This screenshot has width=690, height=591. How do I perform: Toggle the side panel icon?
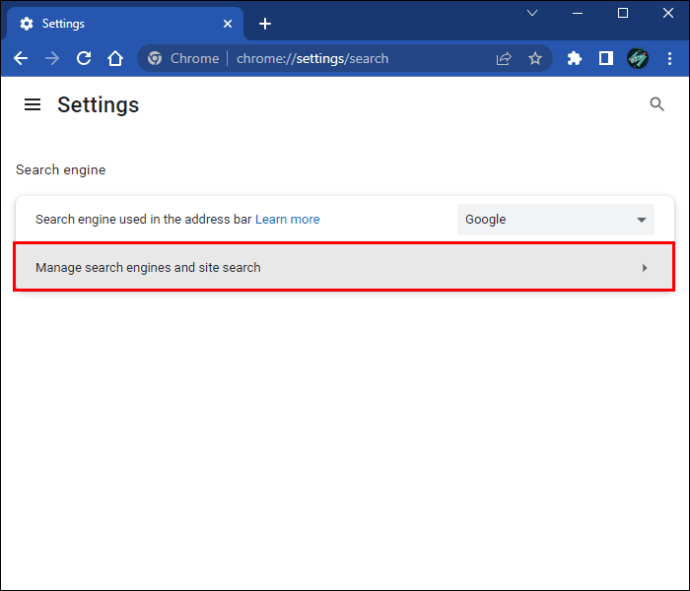click(606, 59)
